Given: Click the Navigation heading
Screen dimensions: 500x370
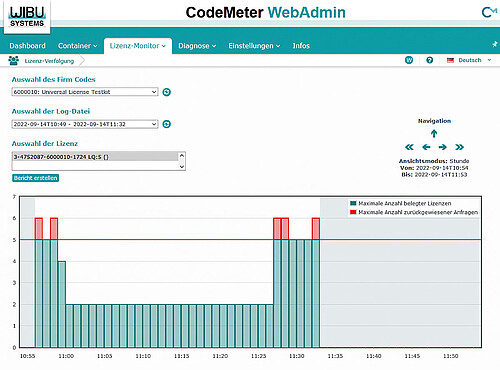Looking at the screenshot, I should click(x=434, y=121).
